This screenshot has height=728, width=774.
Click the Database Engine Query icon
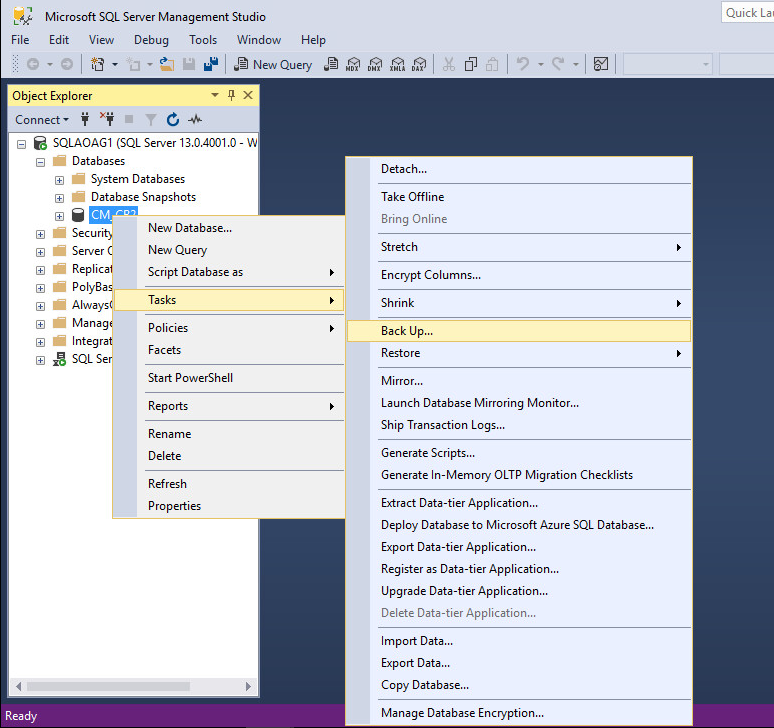[x=331, y=64]
